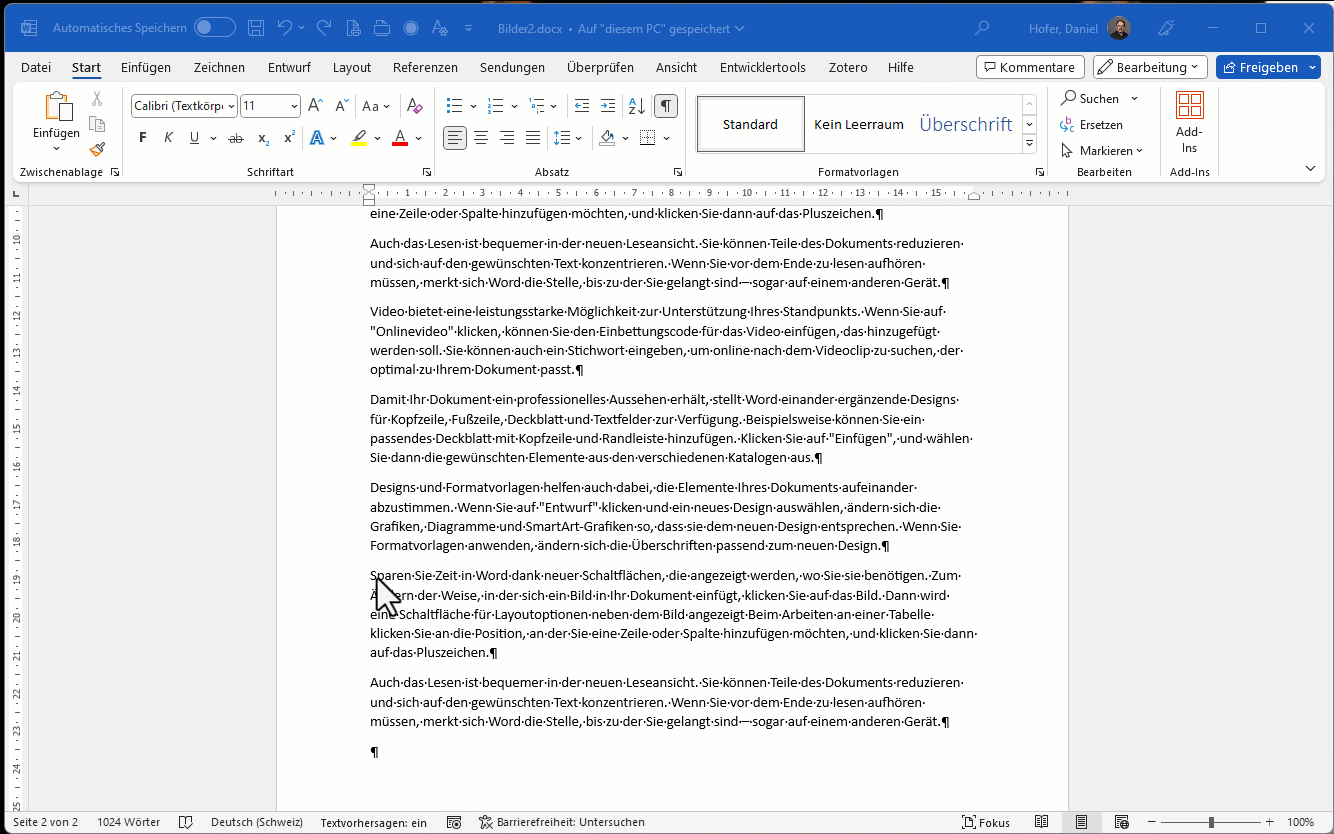This screenshot has height=834, width=1334.
Task: Toggle bold formatting (F)
Action: point(143,138)
